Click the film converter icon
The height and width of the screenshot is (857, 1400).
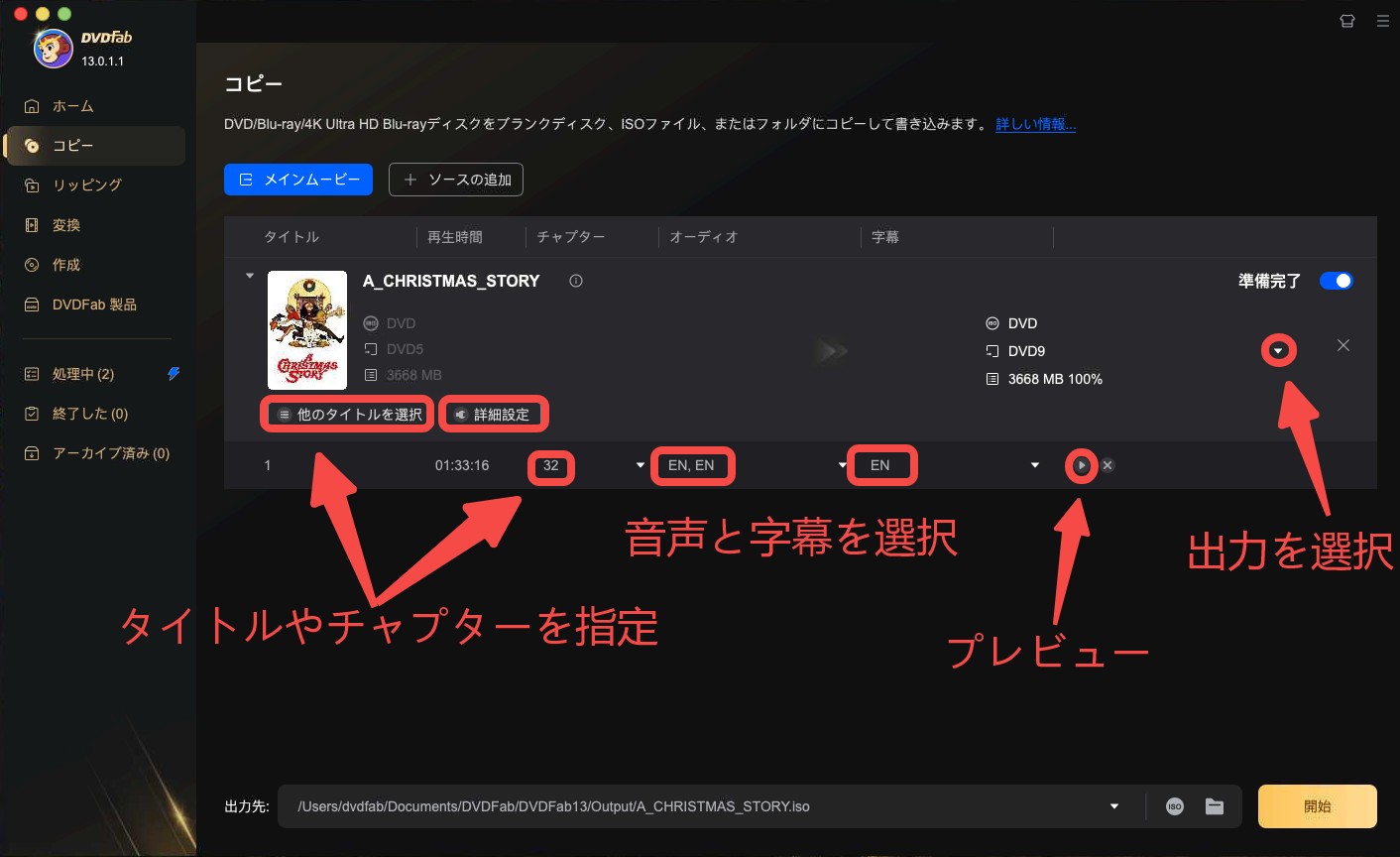tap(32, 225)
